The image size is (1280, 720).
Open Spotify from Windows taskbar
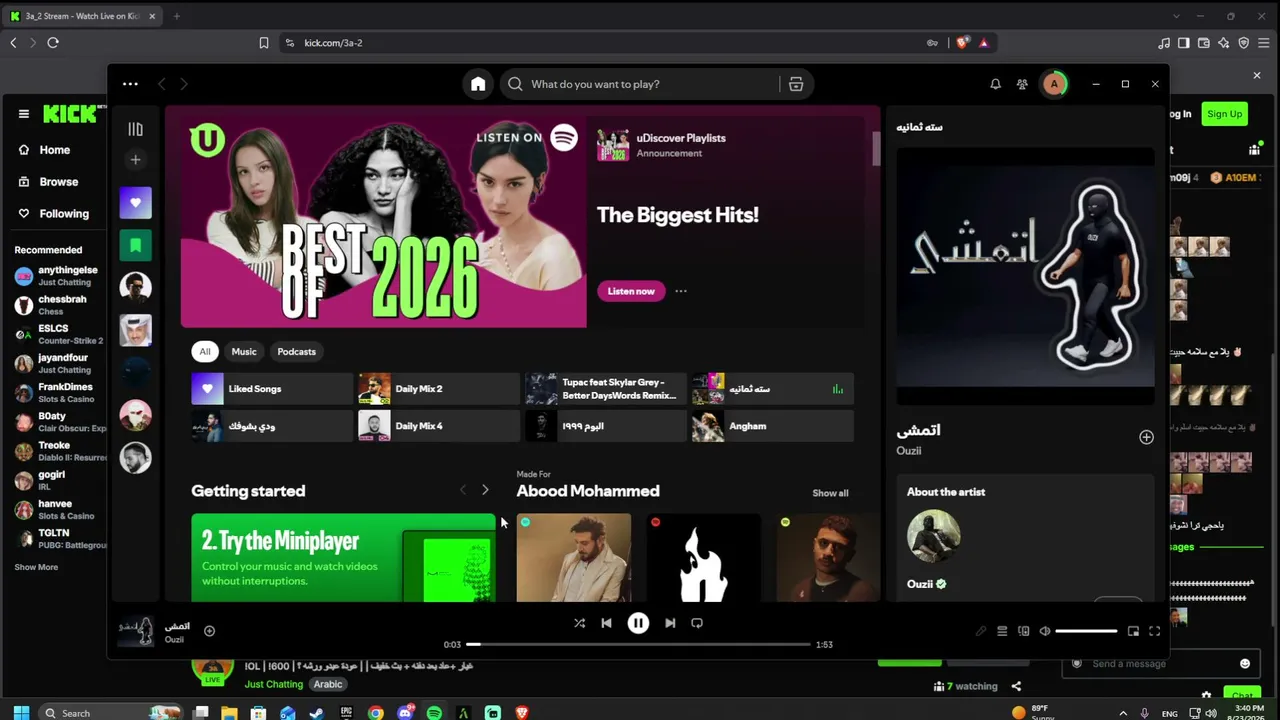click(x=434, y=713)
